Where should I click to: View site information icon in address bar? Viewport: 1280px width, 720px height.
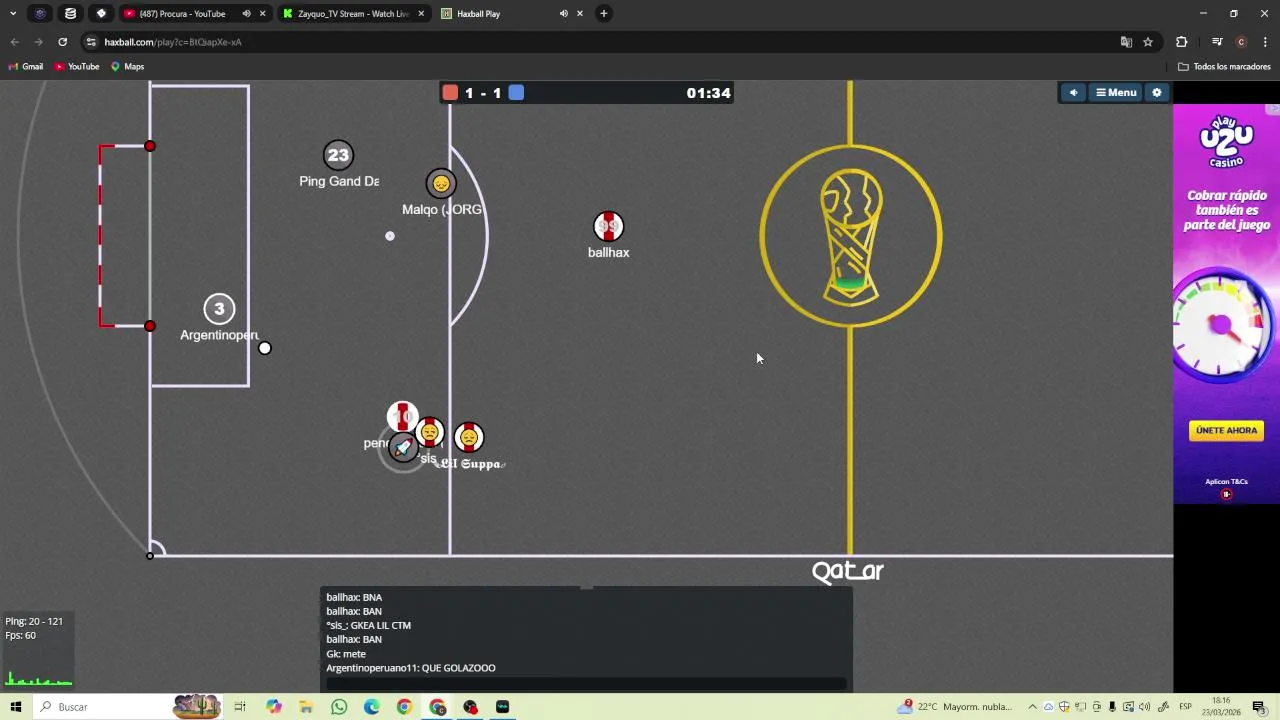pos(91,42)
